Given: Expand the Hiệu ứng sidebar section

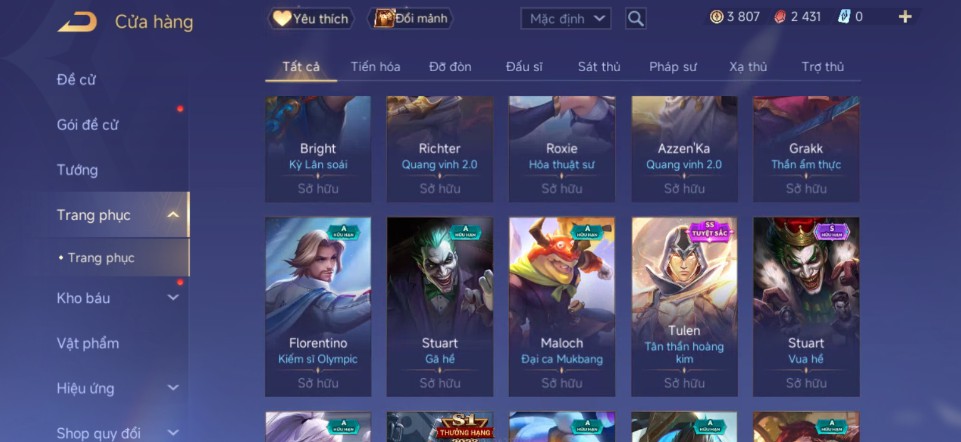Looking at the screenshot, I should point(173,388).
